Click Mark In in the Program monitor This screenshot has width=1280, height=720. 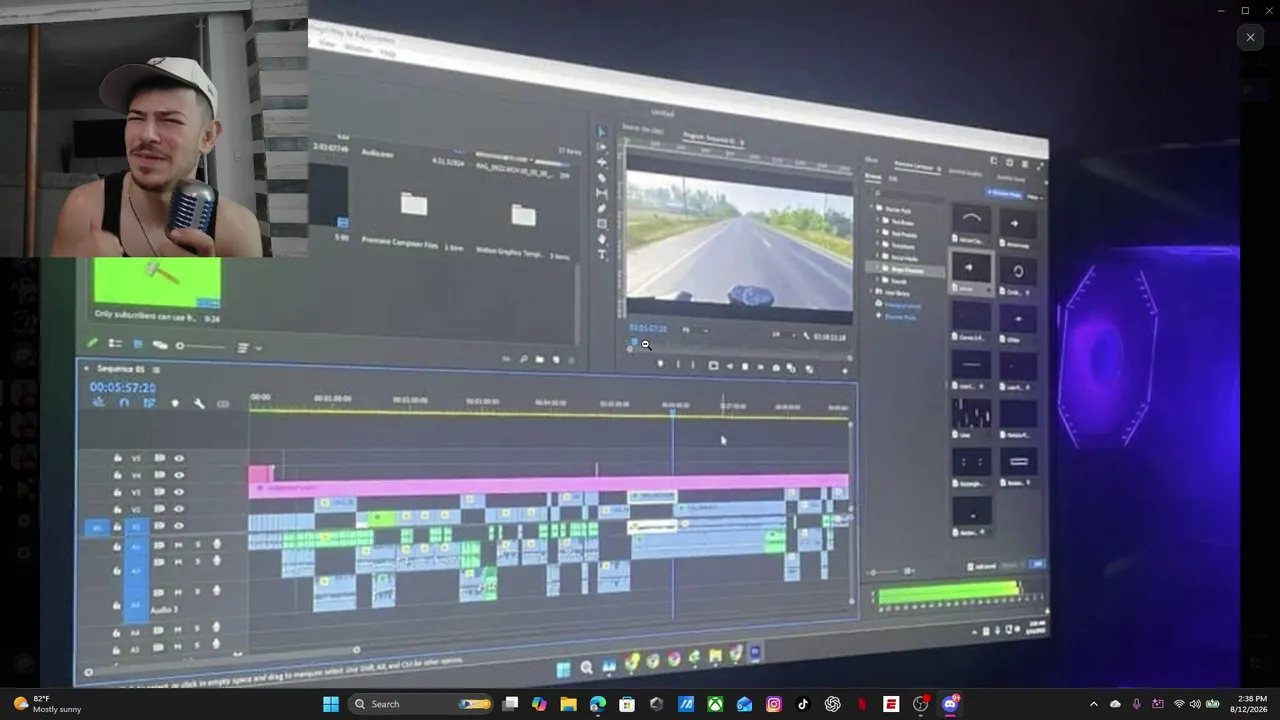point(677,364)
